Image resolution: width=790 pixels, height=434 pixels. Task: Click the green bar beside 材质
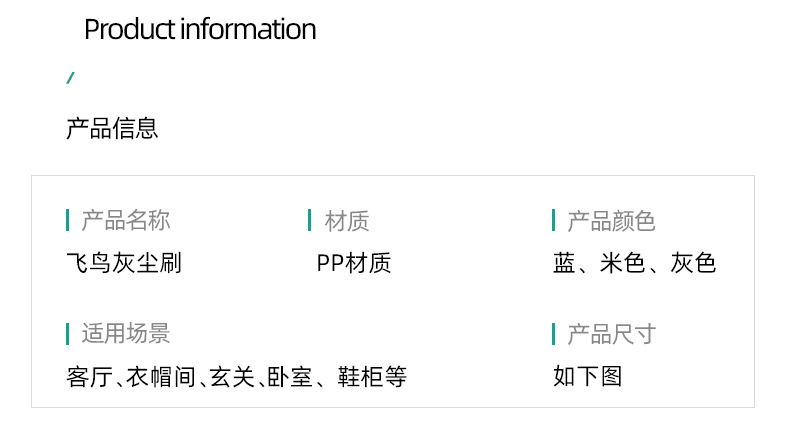[x=310, y=220]
